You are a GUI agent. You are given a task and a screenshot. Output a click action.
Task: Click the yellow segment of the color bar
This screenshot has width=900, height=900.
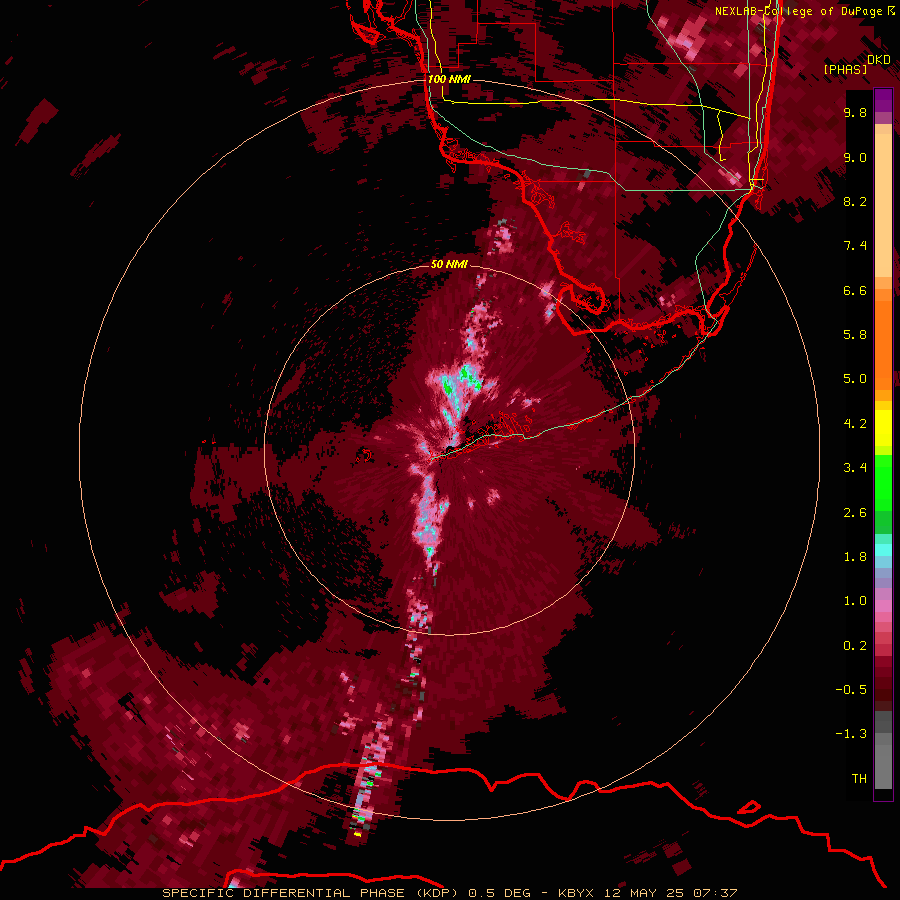click(883, 428)
